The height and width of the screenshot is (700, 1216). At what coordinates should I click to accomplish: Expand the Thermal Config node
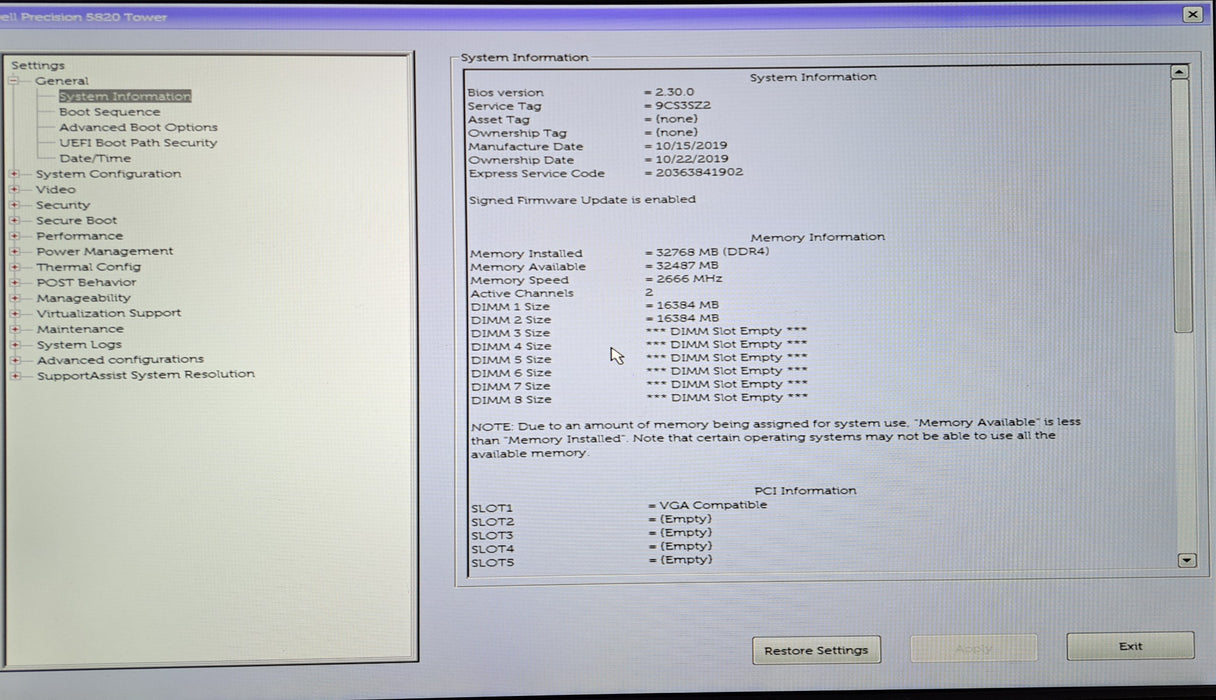[x=15, y=267]
